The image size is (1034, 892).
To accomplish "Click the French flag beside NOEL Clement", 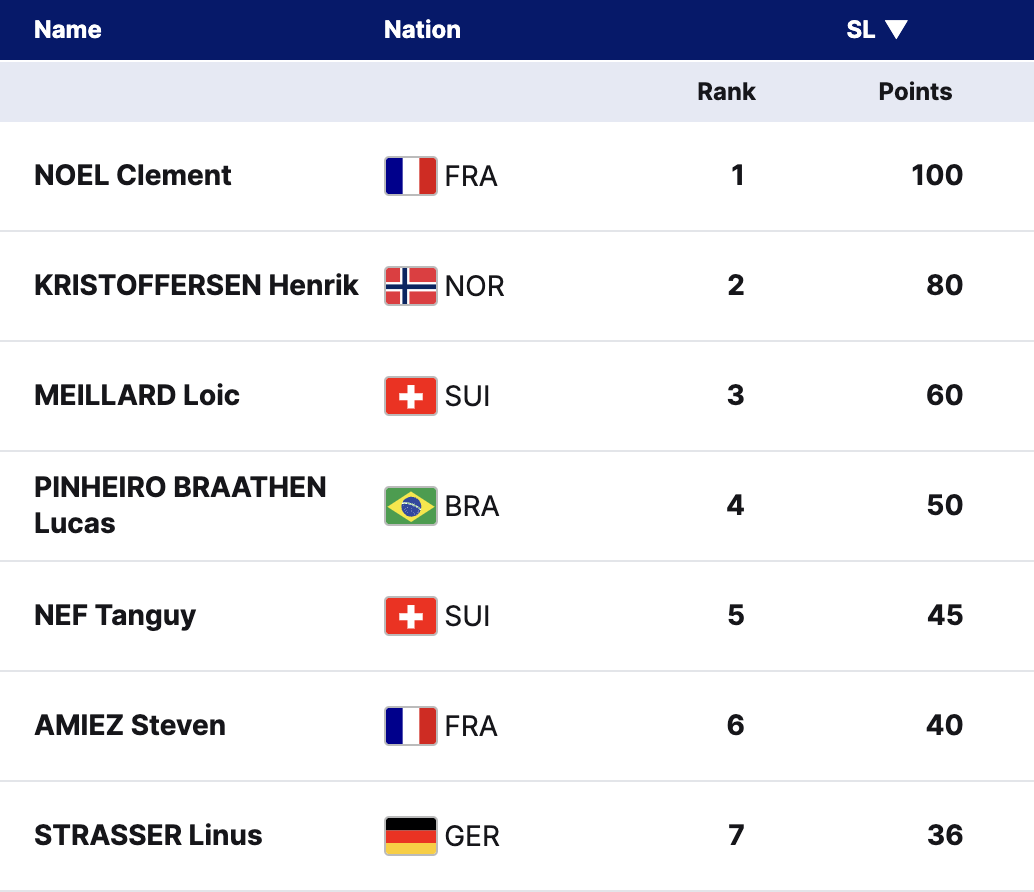I will (x=410, y=176).
